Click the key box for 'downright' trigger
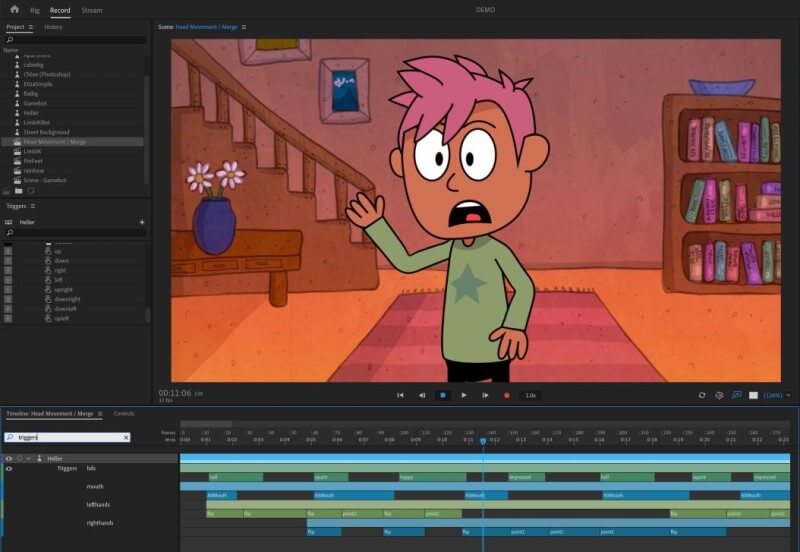 [8, 299]
